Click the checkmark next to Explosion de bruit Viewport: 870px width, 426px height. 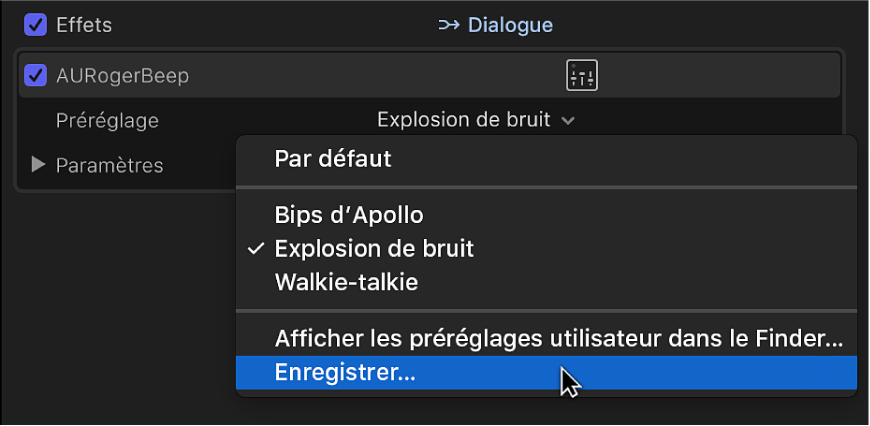click(x=256, y=249)
